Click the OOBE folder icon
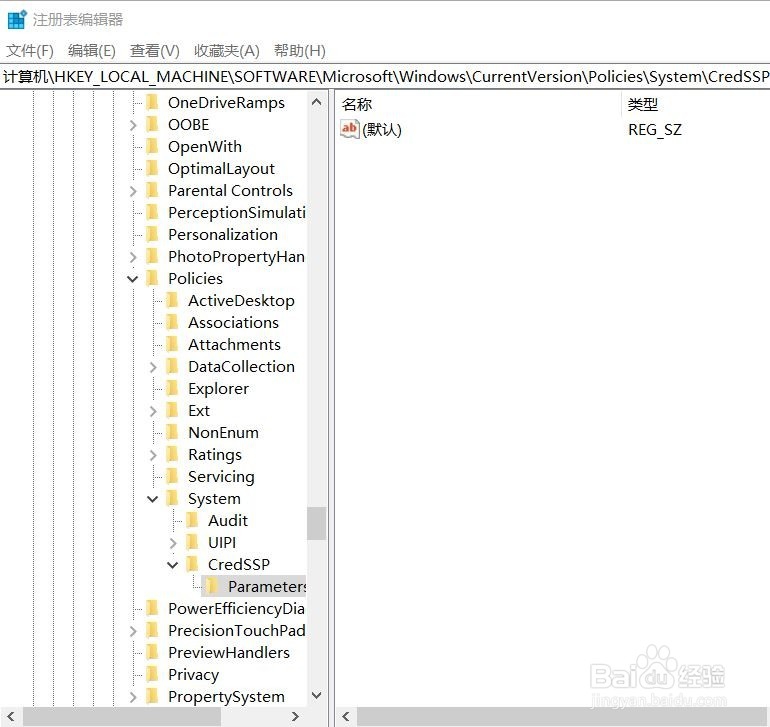 pyautogui.click(x=153, y=124)
